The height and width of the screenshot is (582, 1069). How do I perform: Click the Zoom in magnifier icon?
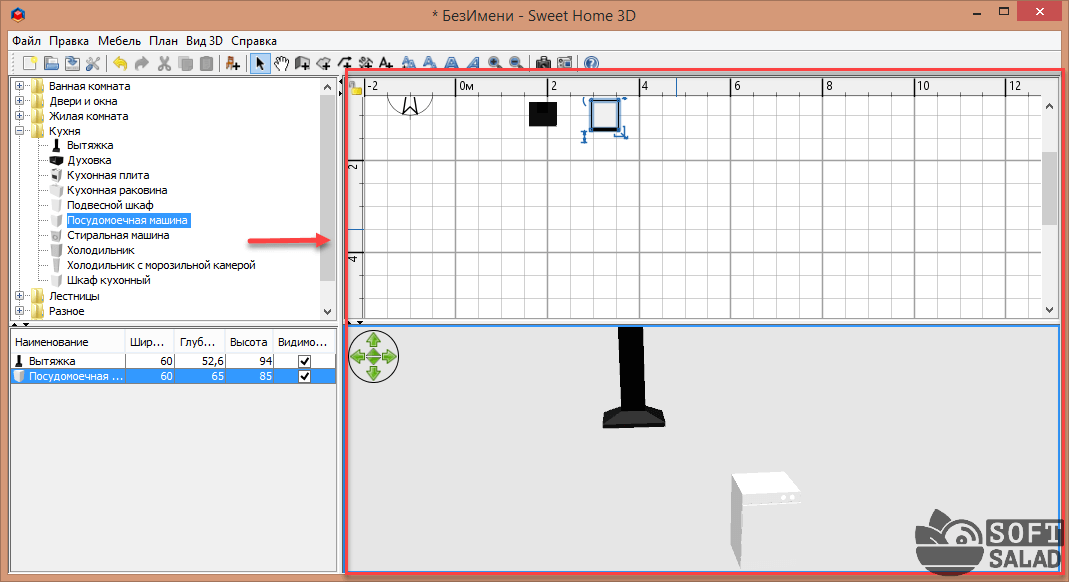(x=494, y=63)
